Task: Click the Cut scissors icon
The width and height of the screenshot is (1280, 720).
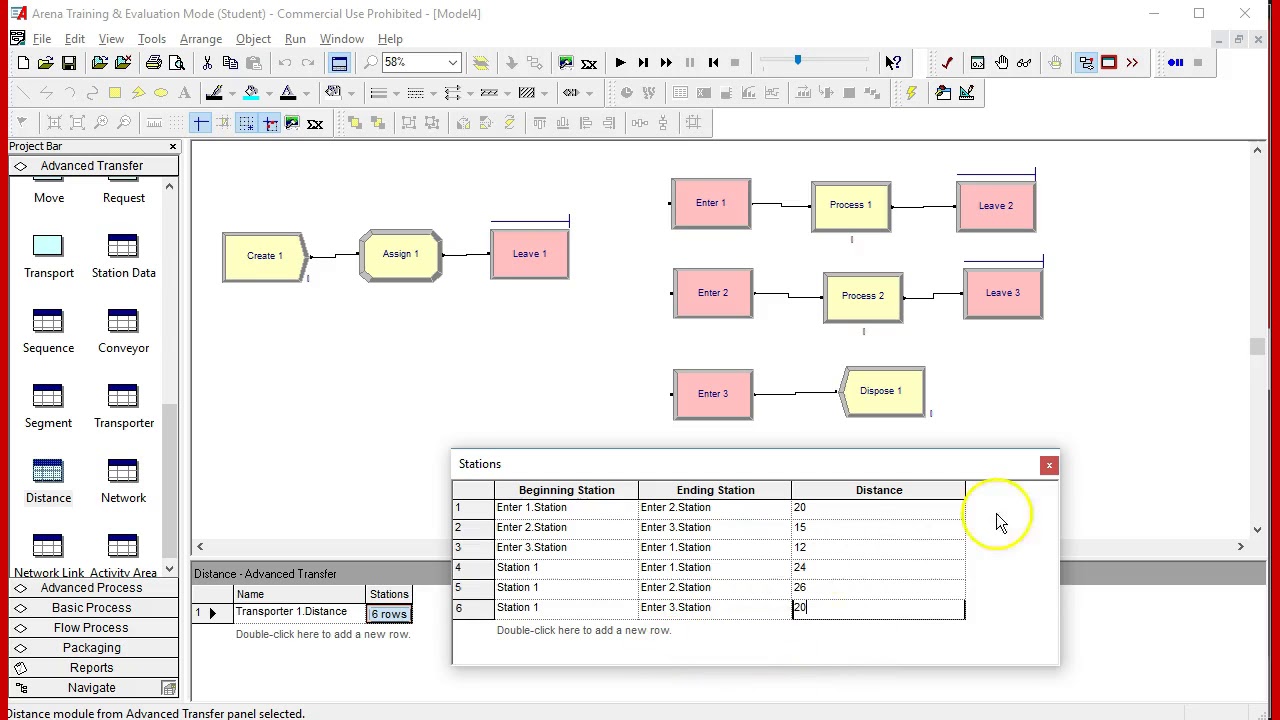Action: [207, 63]
